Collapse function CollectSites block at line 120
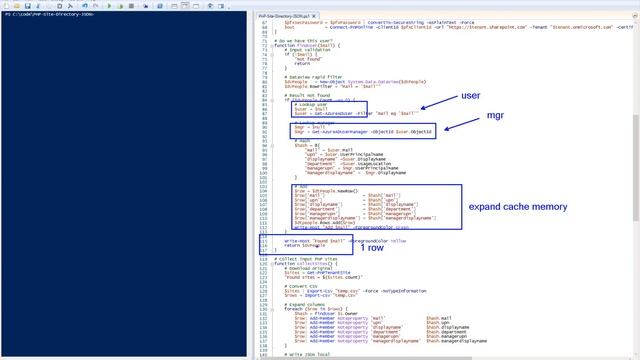The width and height of the screenshot is (640, 360). pos(272,264)
